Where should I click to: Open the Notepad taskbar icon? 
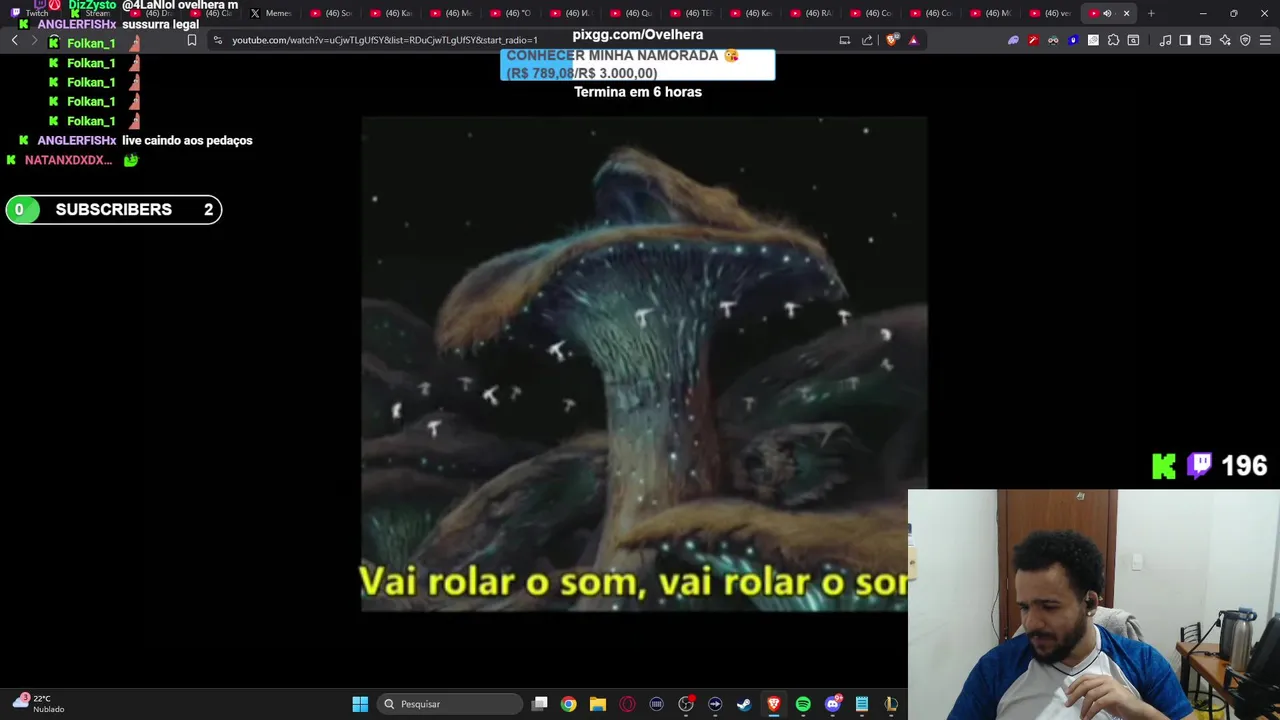861,704
